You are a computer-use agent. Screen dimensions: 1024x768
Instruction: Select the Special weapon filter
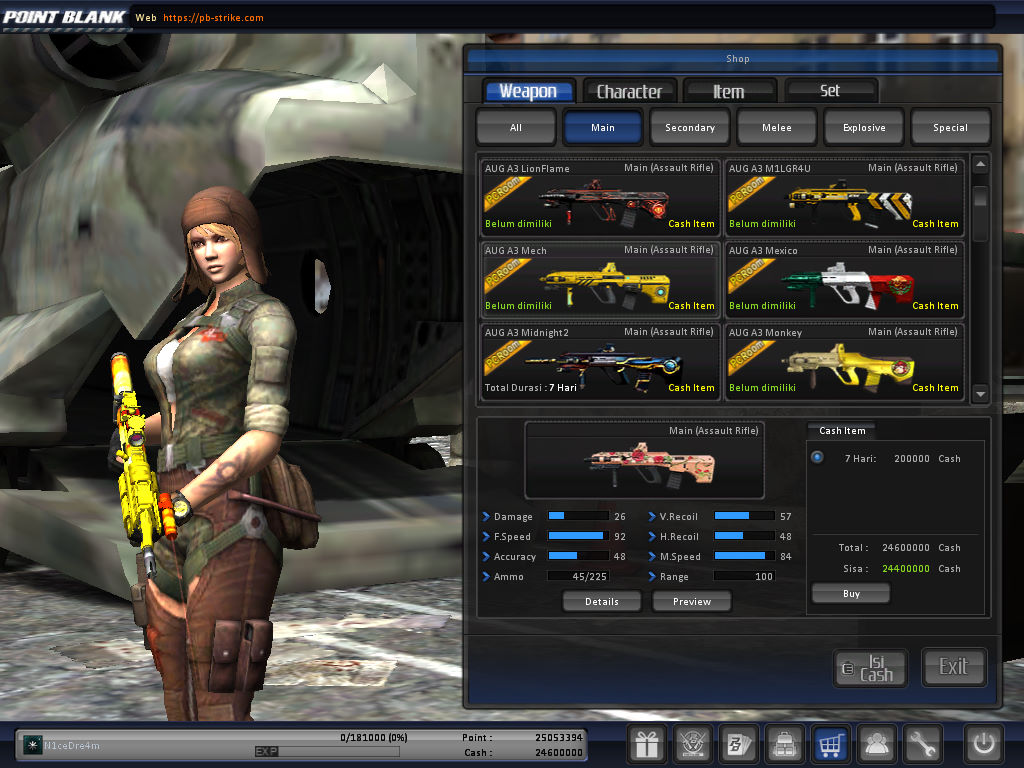[x=950, y=127]
